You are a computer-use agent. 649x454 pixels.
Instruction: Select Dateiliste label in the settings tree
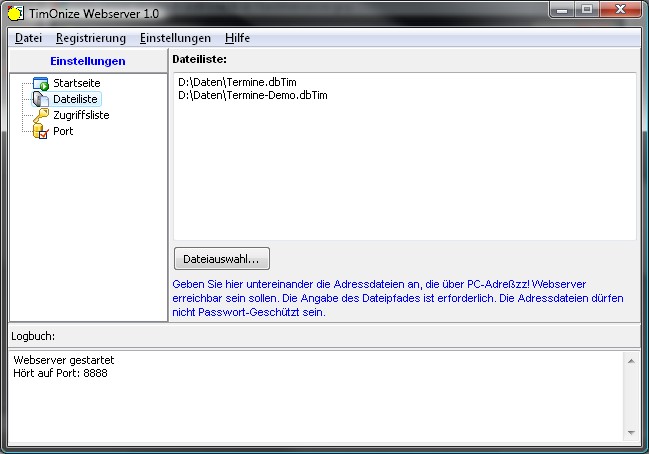[x=75, y=99]
